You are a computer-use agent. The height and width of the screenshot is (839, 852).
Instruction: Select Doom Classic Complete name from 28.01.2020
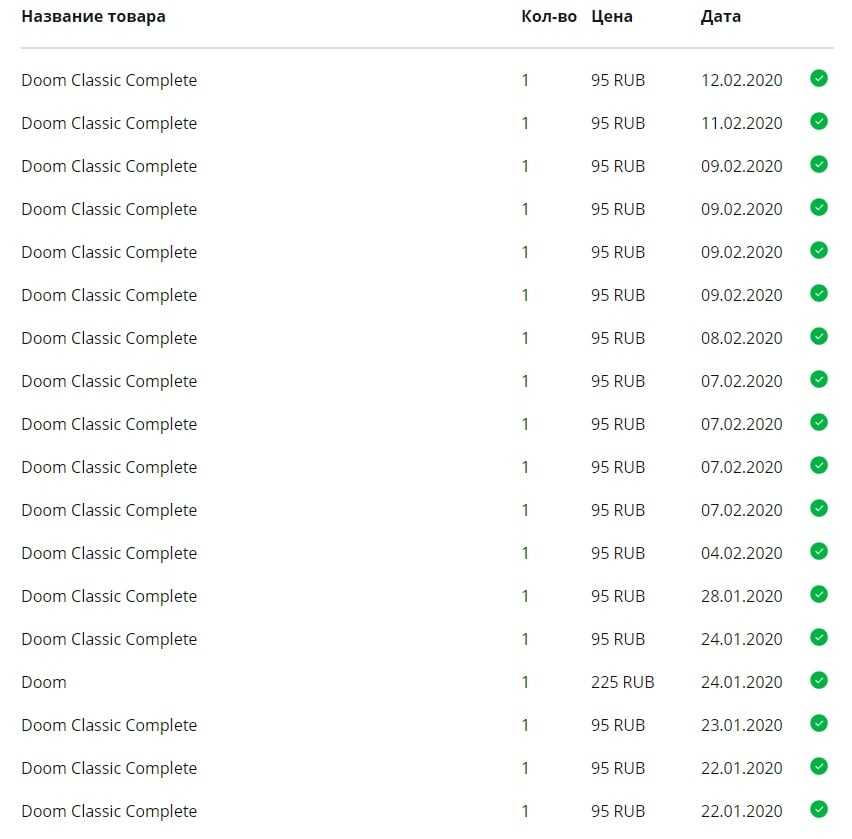pos(109,596)
